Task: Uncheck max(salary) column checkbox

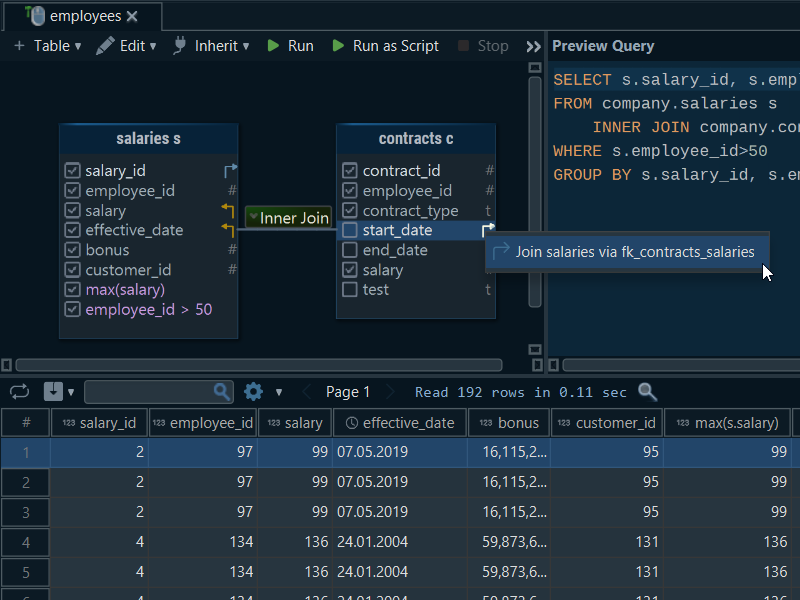Action: click(x=72, y=290)
